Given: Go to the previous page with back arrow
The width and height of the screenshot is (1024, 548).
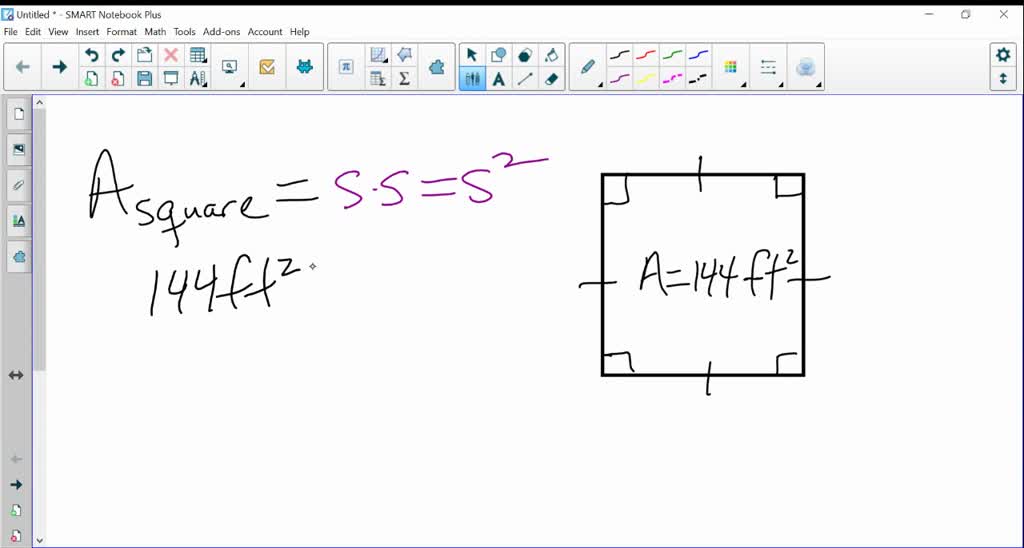Looking at the screenshot, I should 22,67.
